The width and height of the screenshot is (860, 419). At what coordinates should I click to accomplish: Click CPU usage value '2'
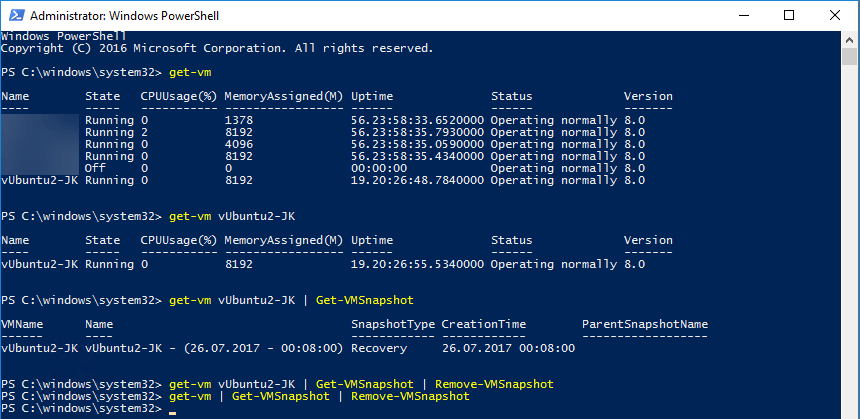pos(144,132)
